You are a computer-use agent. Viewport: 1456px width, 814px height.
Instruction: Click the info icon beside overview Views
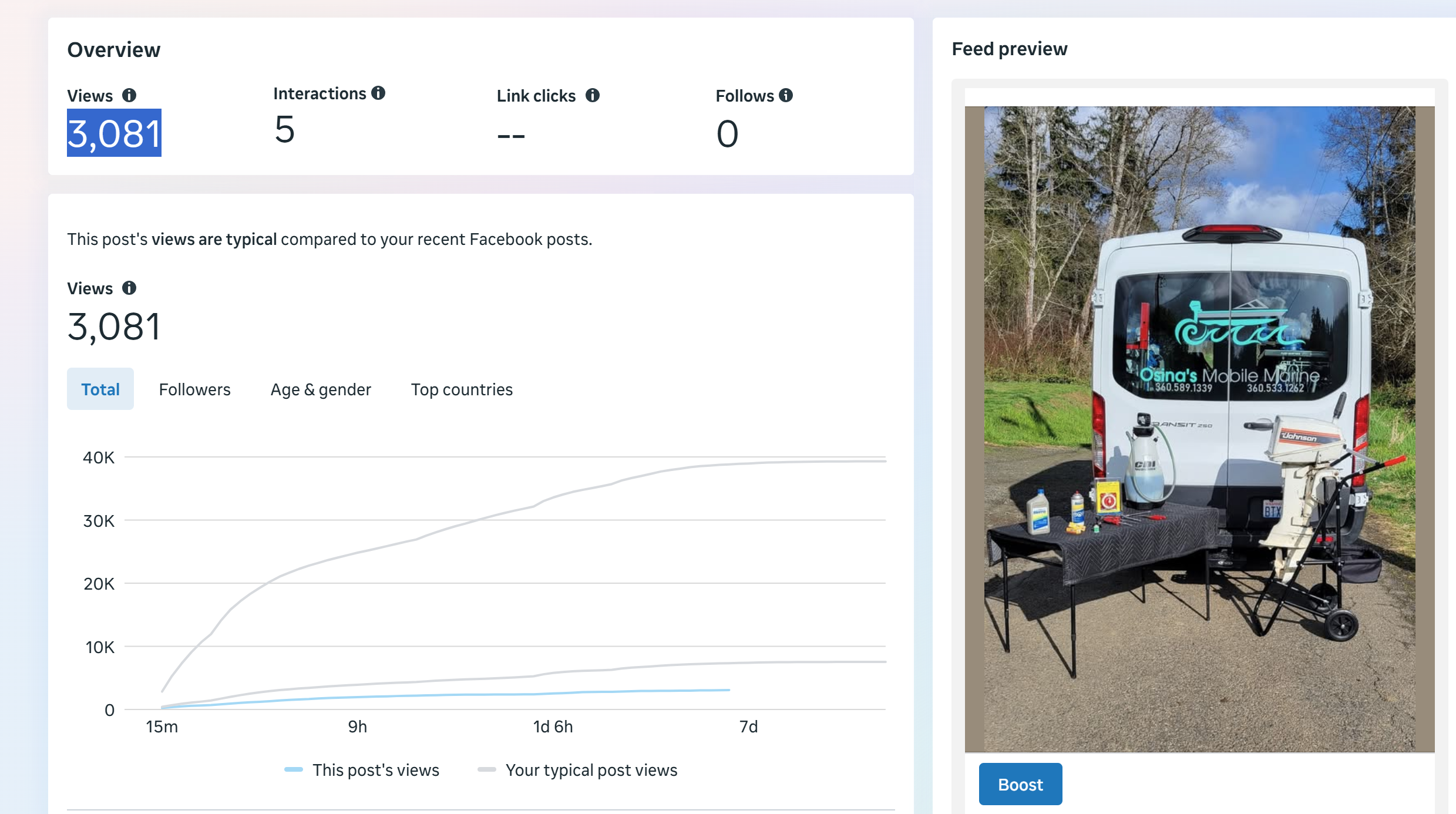pyautogui.click(x=129, y=95)
